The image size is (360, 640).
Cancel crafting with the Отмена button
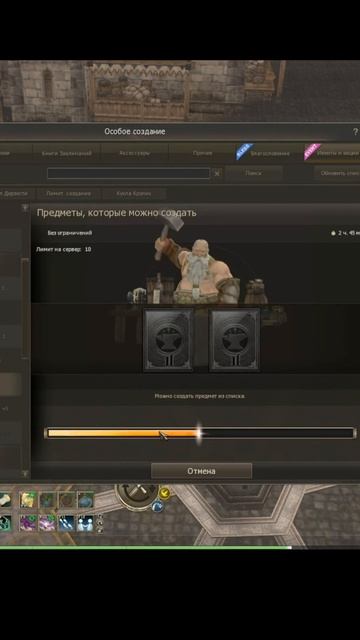(201, 471)
